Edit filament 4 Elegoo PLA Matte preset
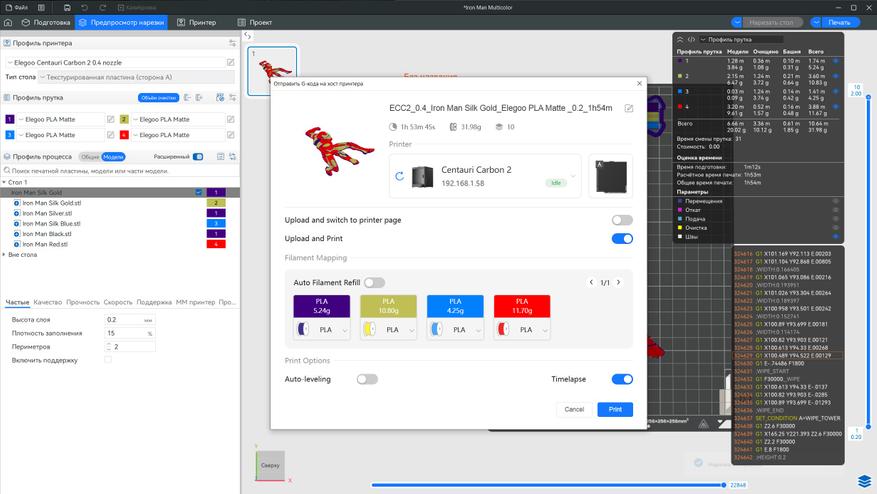Screen dimensions: 877x494 click(230, 135)
